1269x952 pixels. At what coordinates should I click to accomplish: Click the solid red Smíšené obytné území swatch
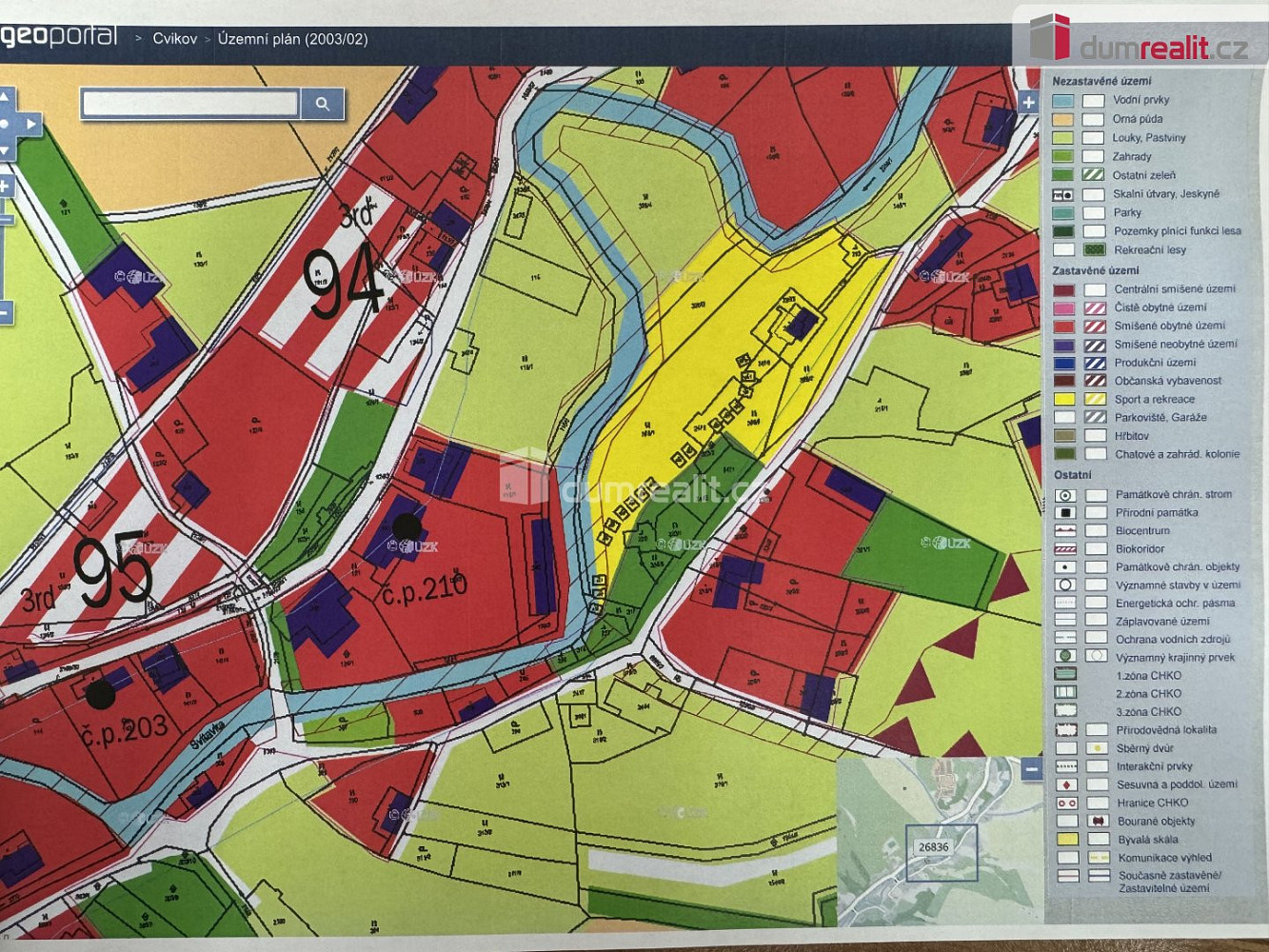(1064, 327)
